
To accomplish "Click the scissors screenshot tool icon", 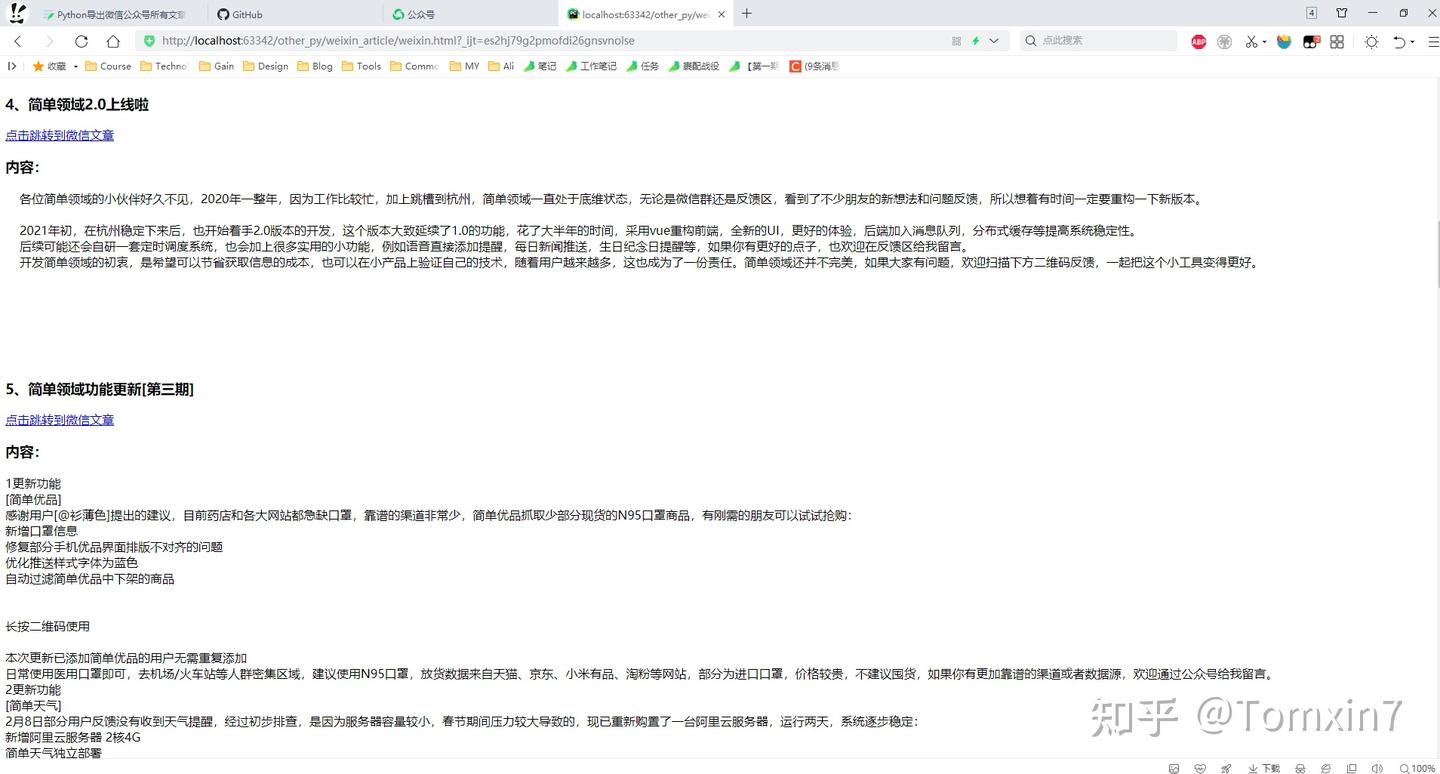I will point(1252,41).
